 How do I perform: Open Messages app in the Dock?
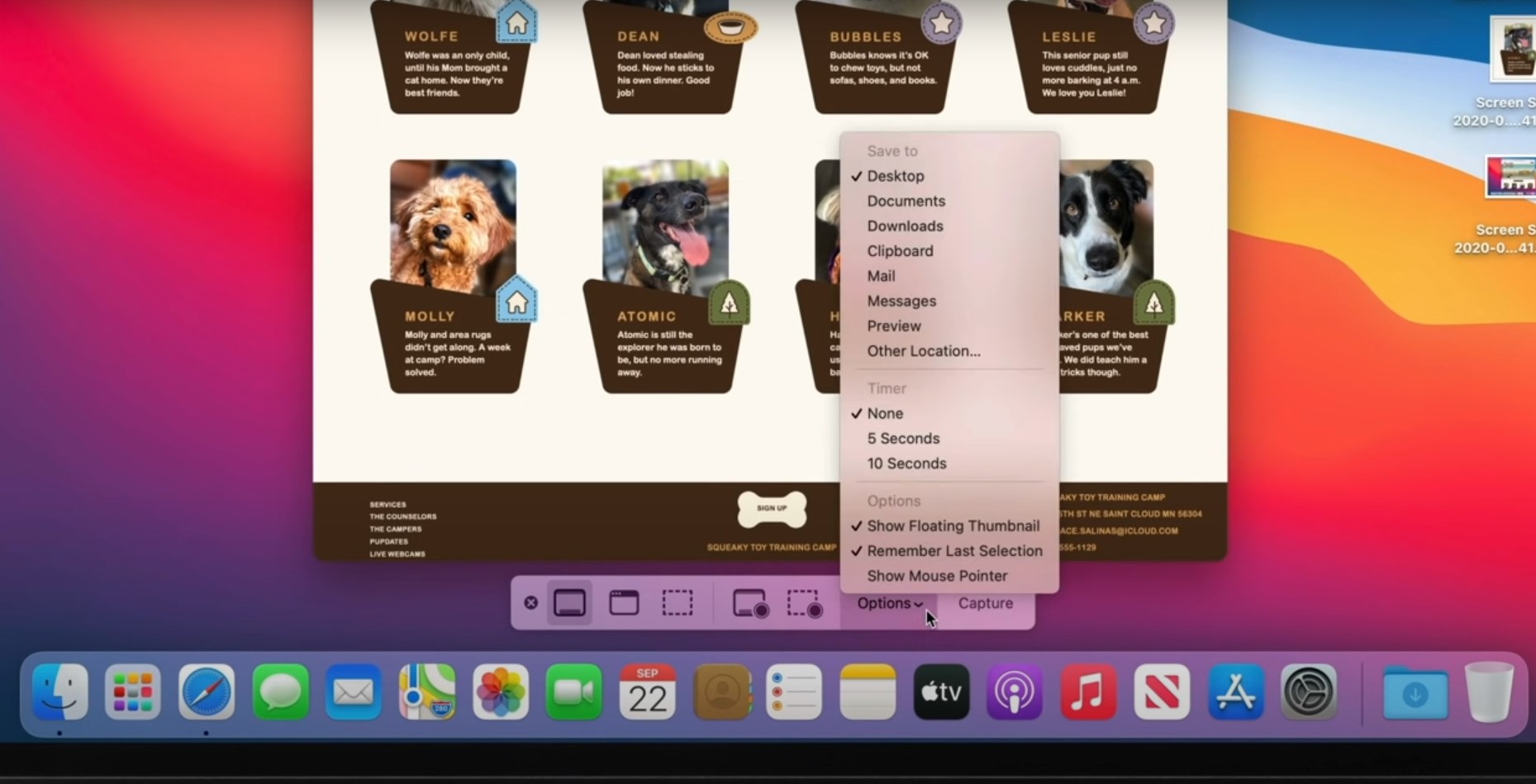[280, 691]
